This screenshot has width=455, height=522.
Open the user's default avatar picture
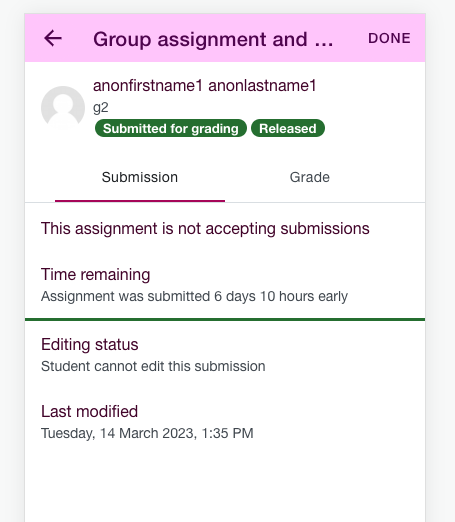[x=63, y=108]
